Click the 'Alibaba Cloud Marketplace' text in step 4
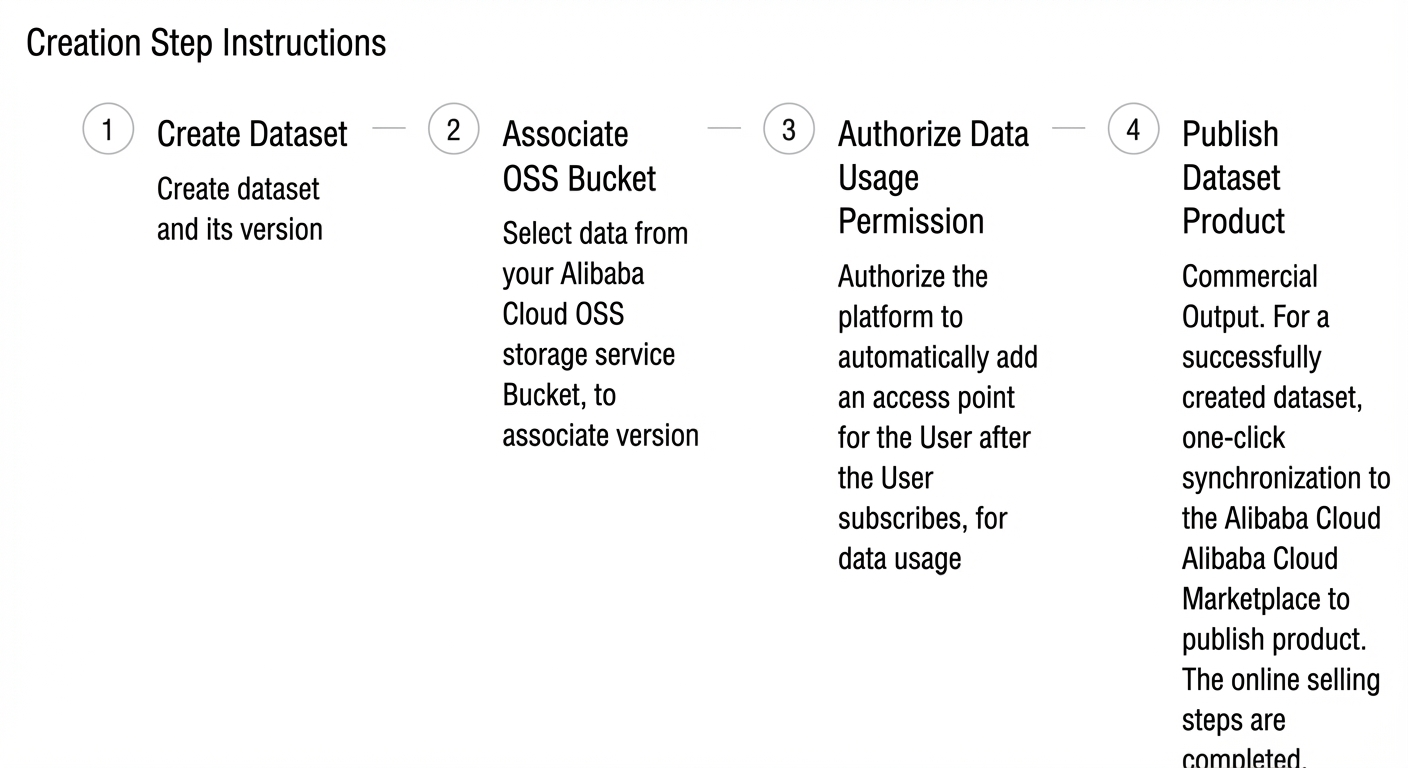Screen dimensions: 1408x768 tap(1265, 579)
